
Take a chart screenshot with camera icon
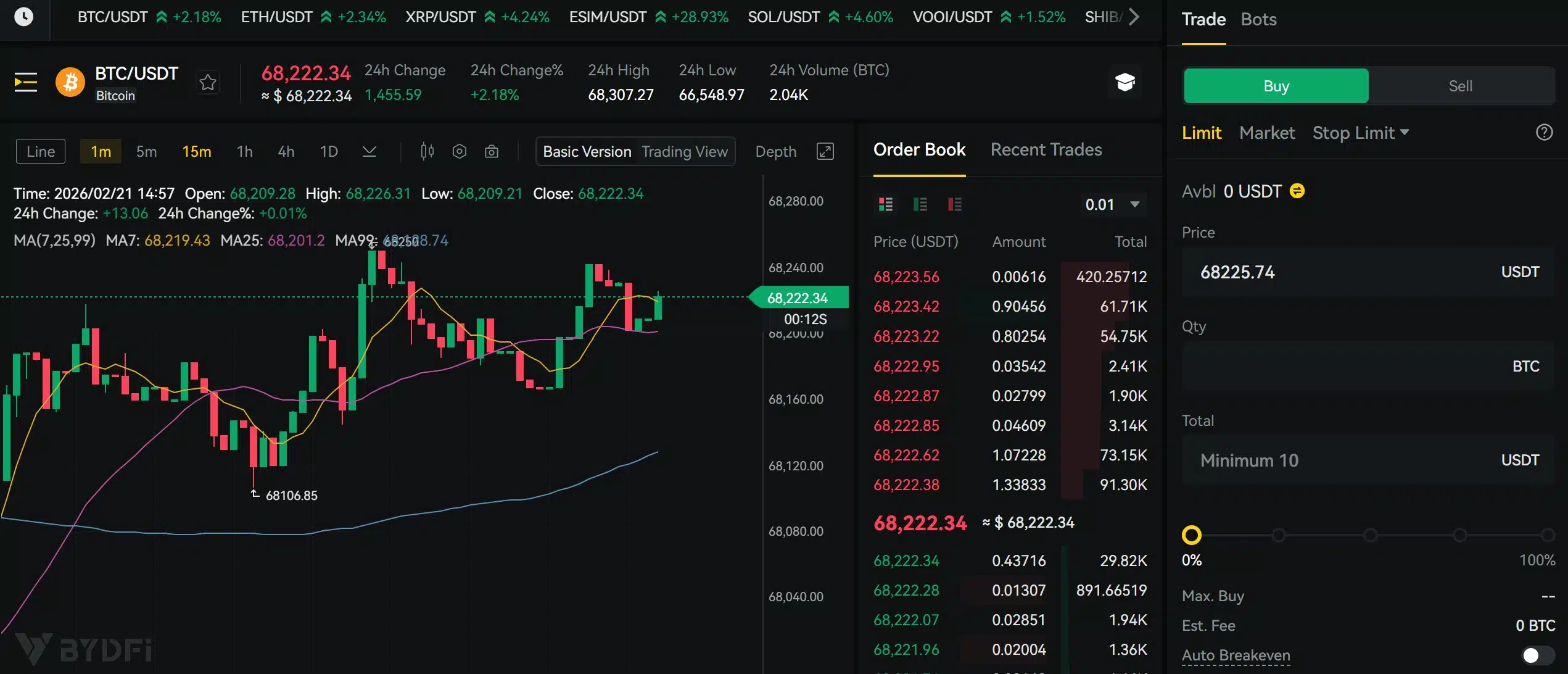(x=491, y=151)
